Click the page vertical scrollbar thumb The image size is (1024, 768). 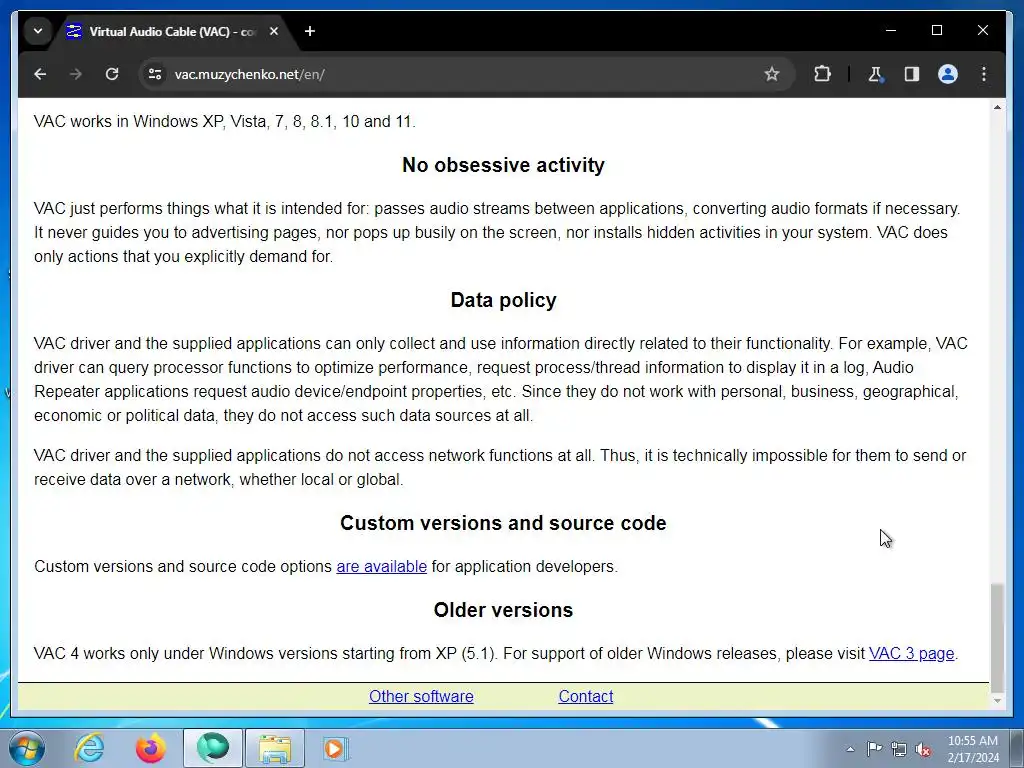tap(997, 637)
